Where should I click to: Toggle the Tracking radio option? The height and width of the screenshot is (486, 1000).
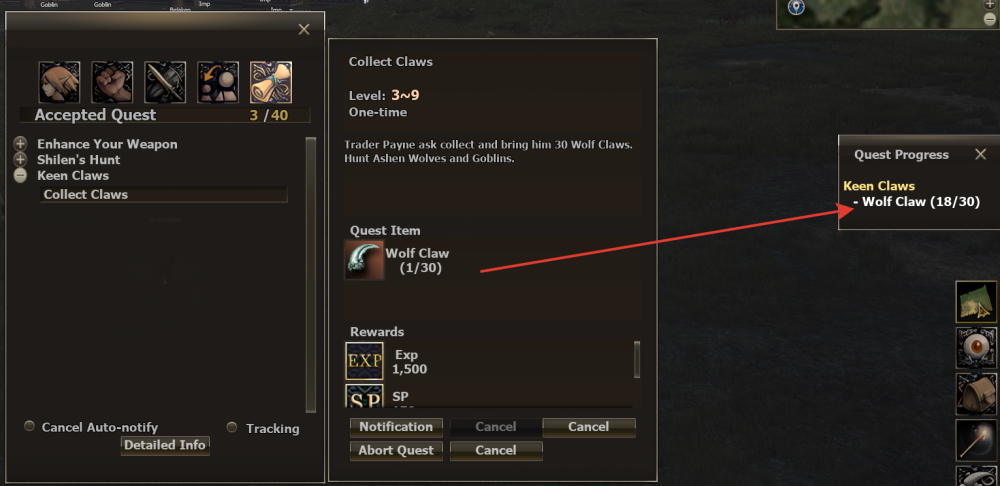232,427
